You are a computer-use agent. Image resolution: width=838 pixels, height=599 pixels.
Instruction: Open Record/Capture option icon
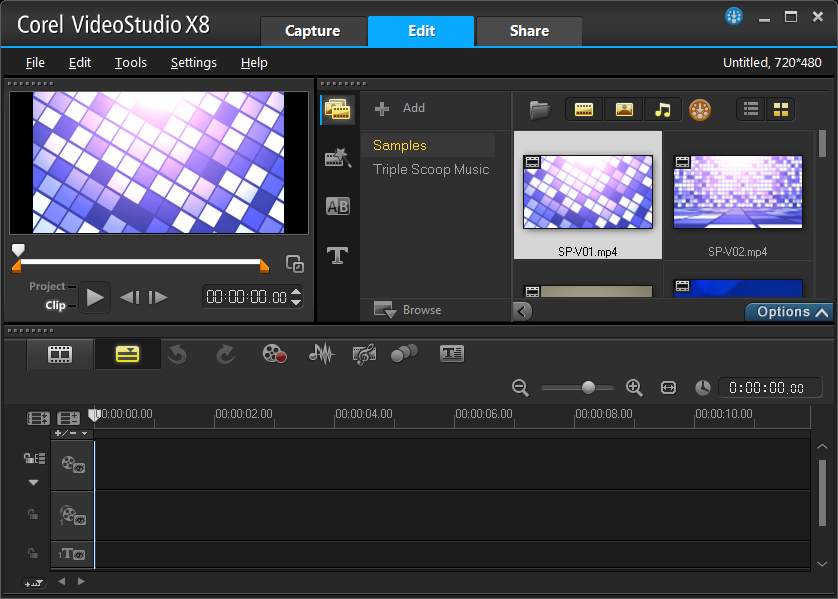pos(274,354)
